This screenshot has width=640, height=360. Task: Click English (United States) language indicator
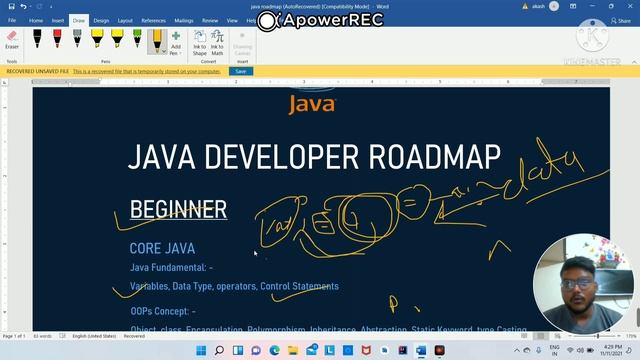tap(94, 336)
